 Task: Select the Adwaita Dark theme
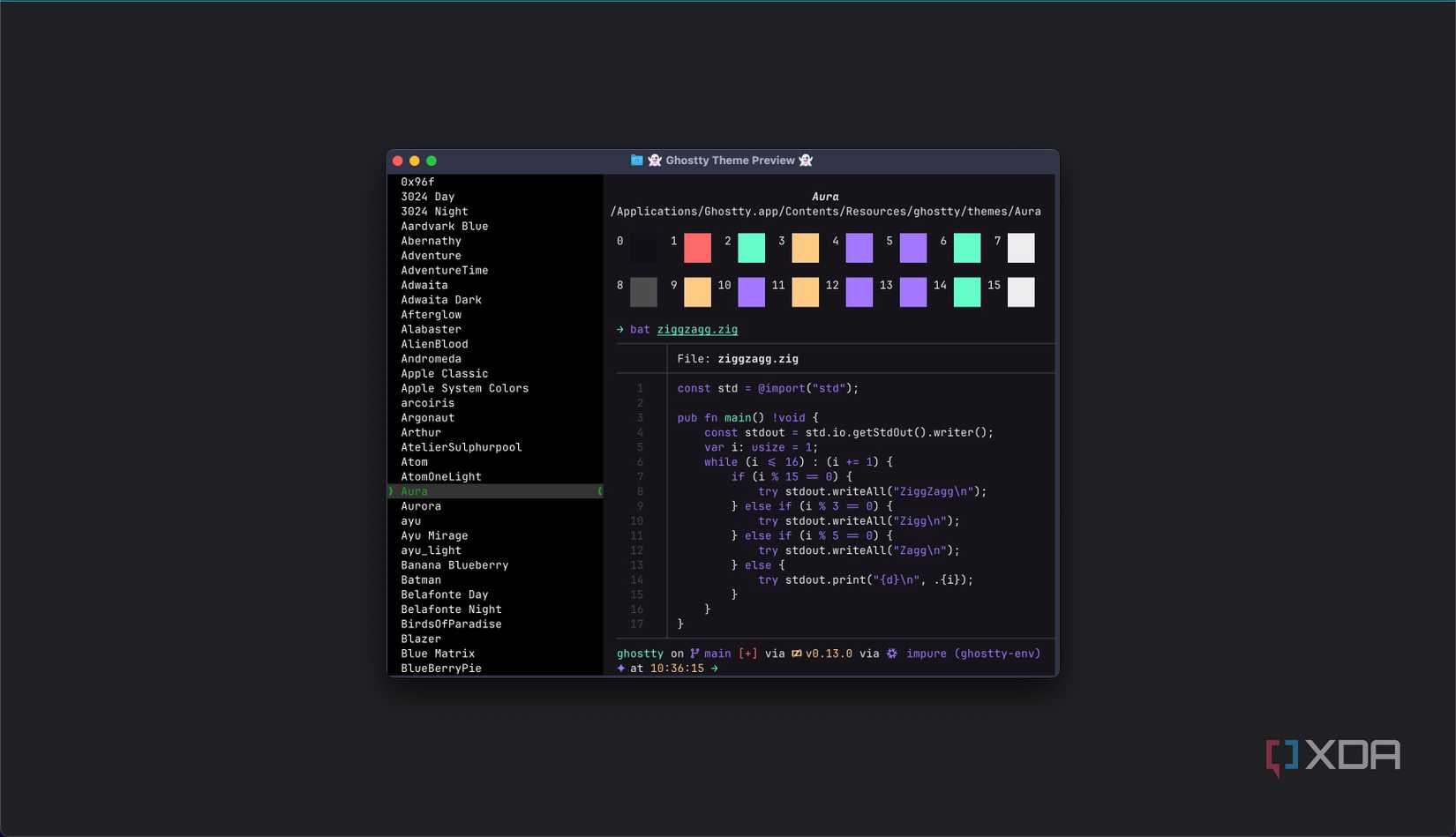tap(441, 300)
